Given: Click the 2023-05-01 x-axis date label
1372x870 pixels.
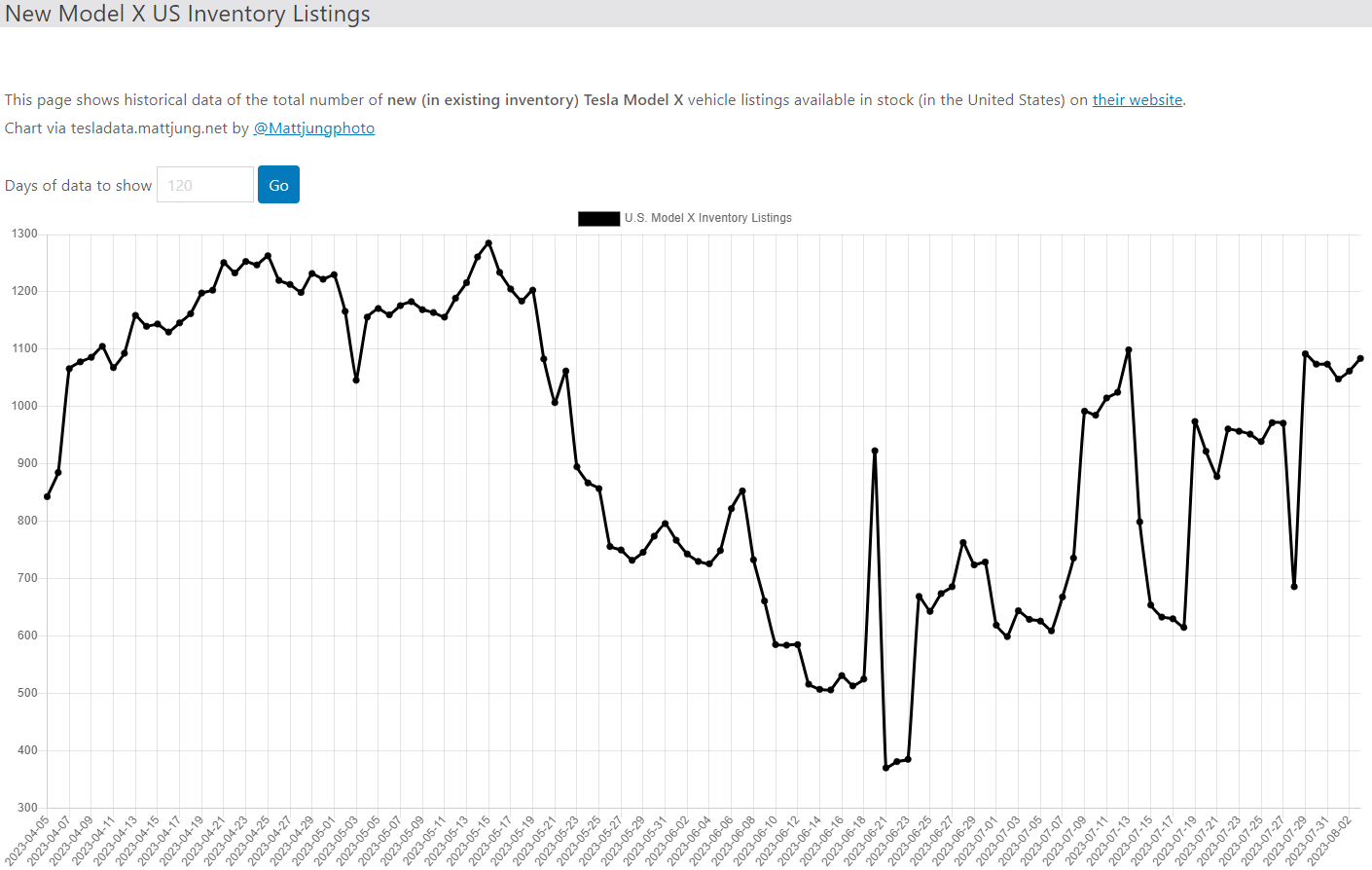Looking at the screenshot, I should coord(313,841).
